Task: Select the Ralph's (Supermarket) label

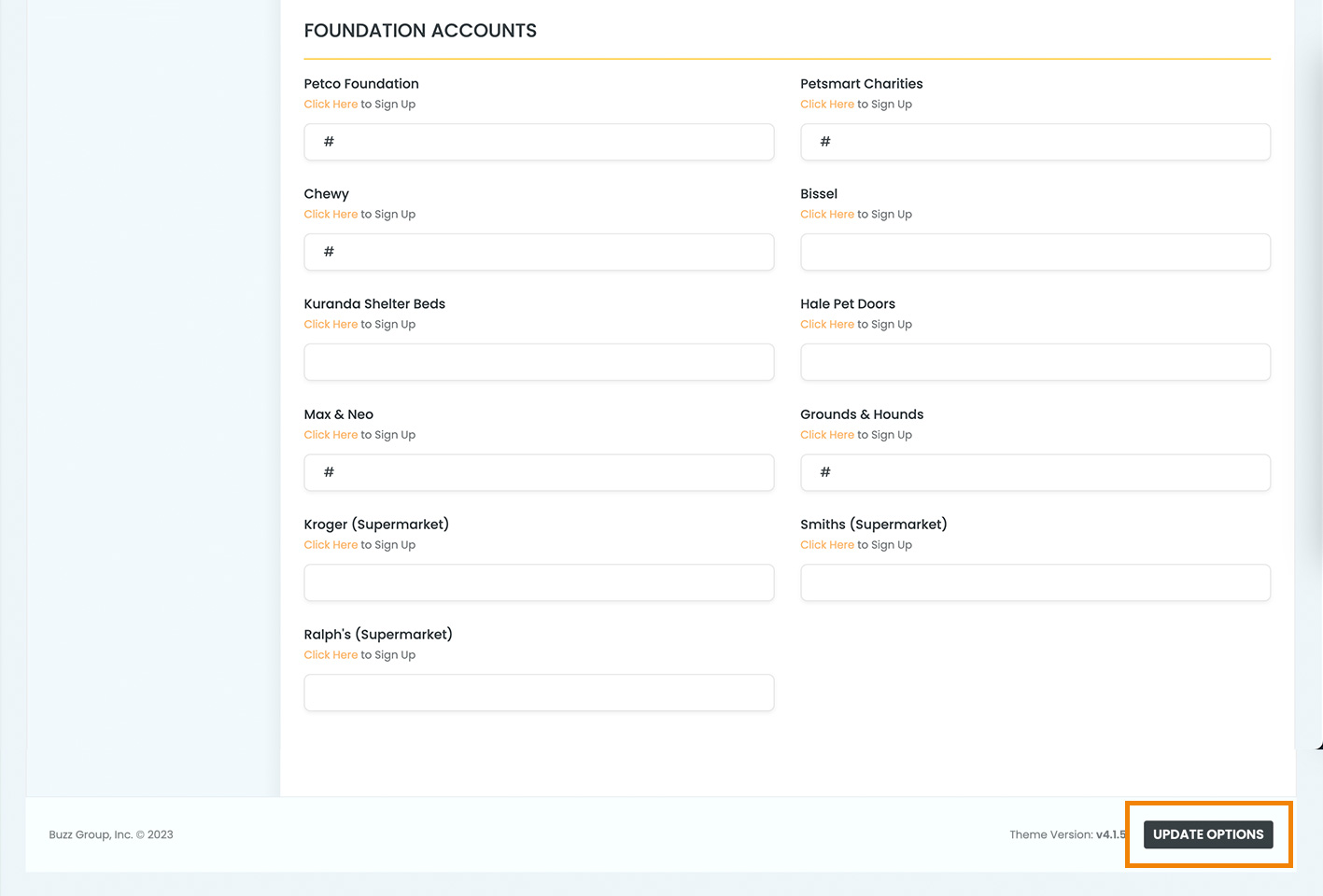Action: 378,635
